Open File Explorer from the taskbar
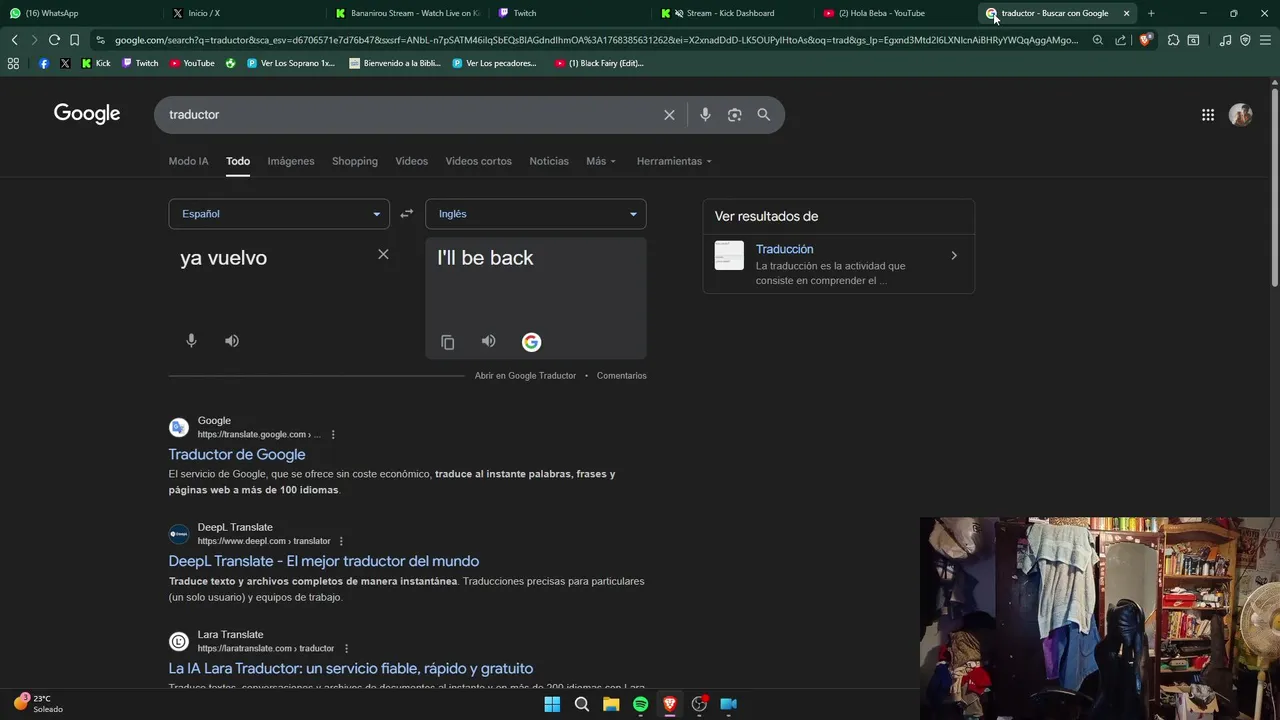 [x=611, y=704]
